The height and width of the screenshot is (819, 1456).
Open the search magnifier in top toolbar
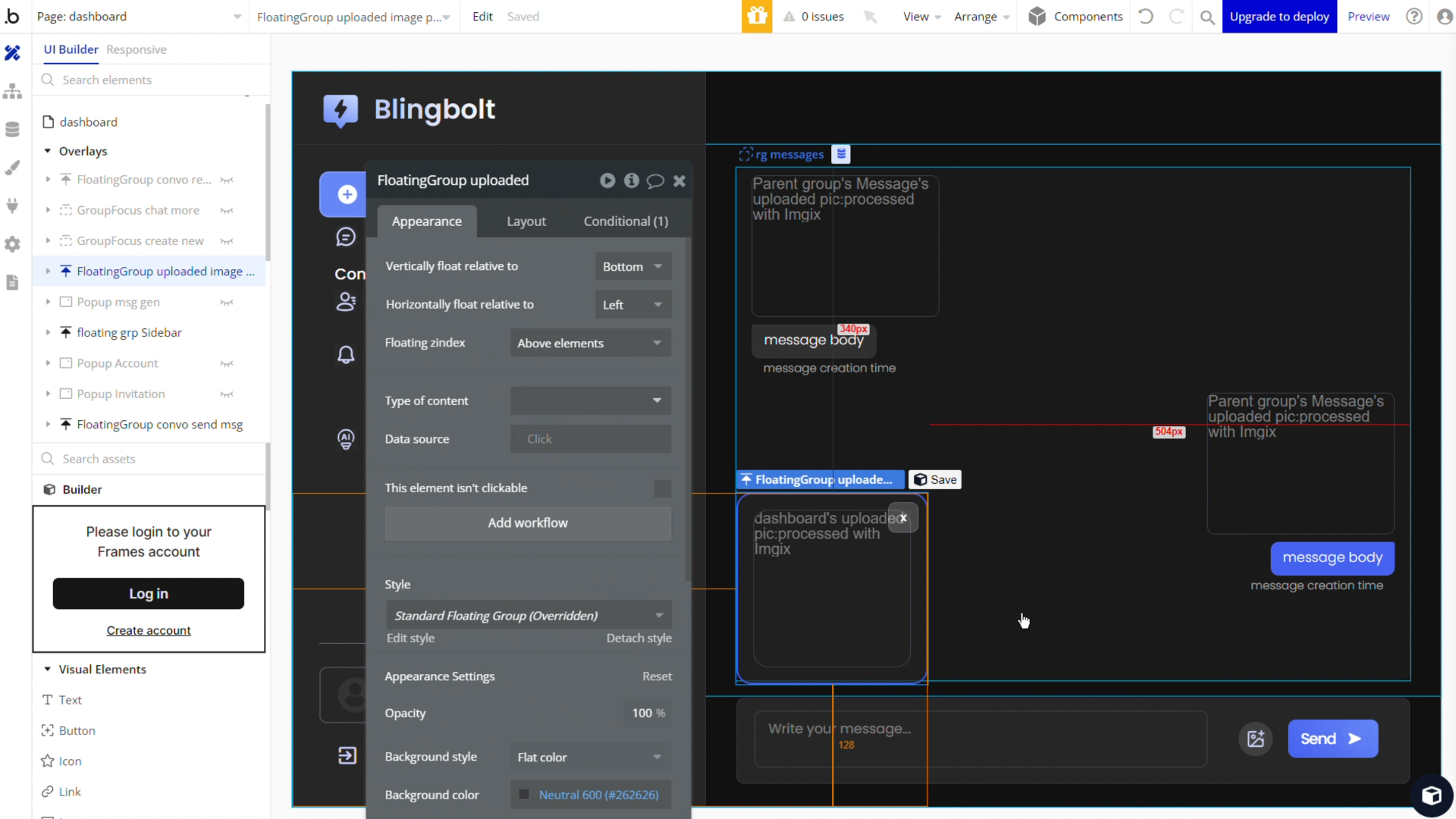(1207, 17)
